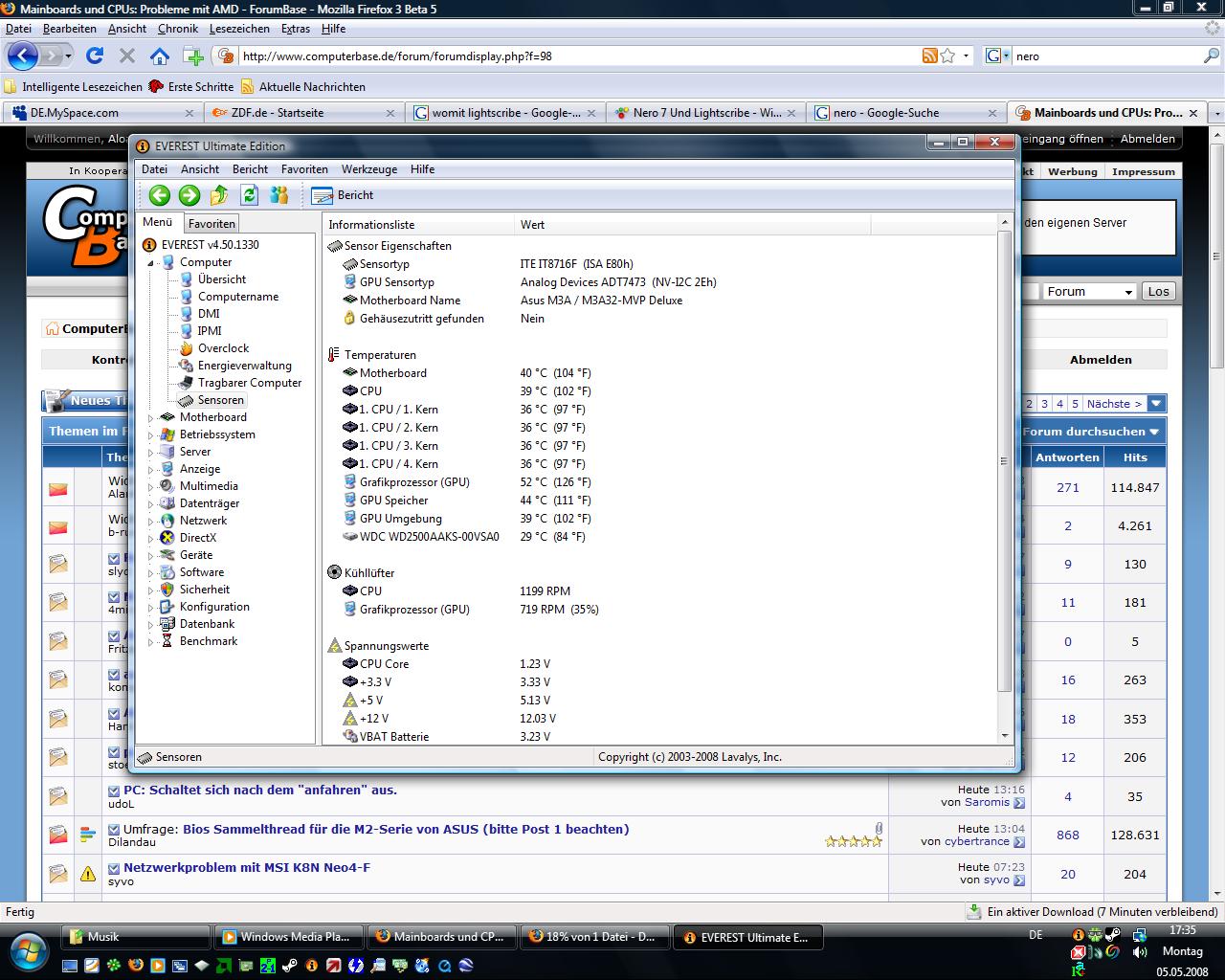Bookmark page with star icon
The image size is (1225, 980).
(947, 56)
